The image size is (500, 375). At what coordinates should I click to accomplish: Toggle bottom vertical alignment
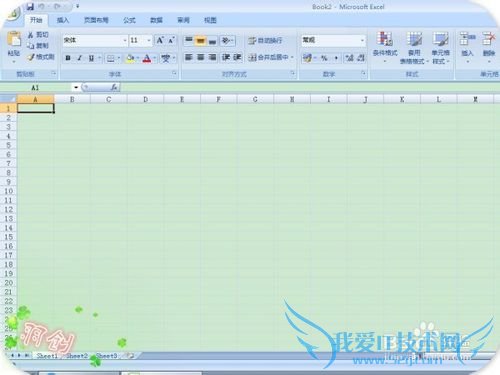click(x=212, y=40)
